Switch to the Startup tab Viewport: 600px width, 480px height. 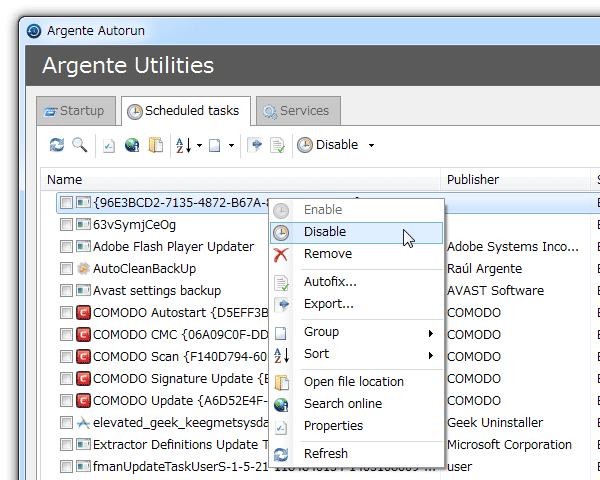[x=76, y=111]
